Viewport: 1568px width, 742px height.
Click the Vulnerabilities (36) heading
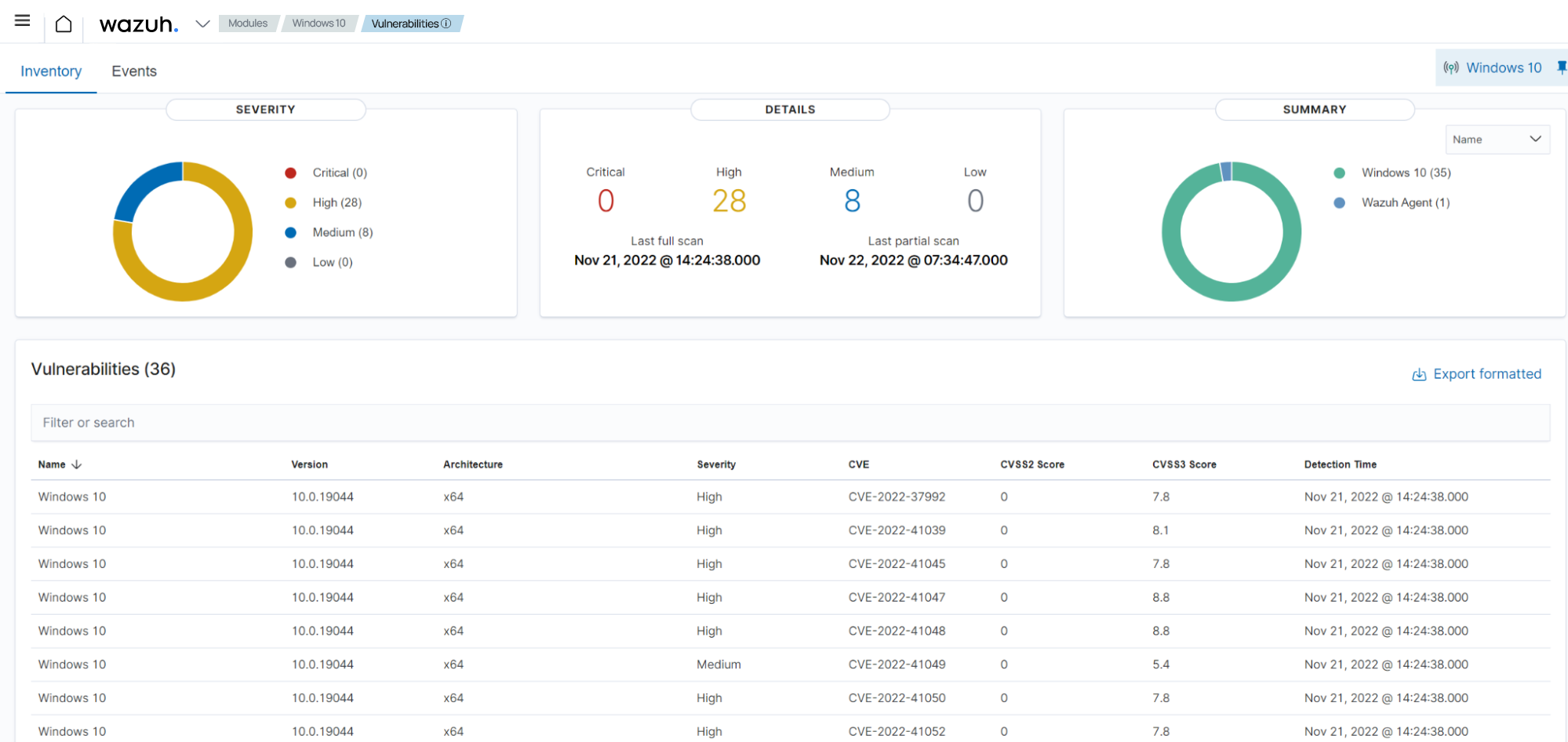point(104,369)
